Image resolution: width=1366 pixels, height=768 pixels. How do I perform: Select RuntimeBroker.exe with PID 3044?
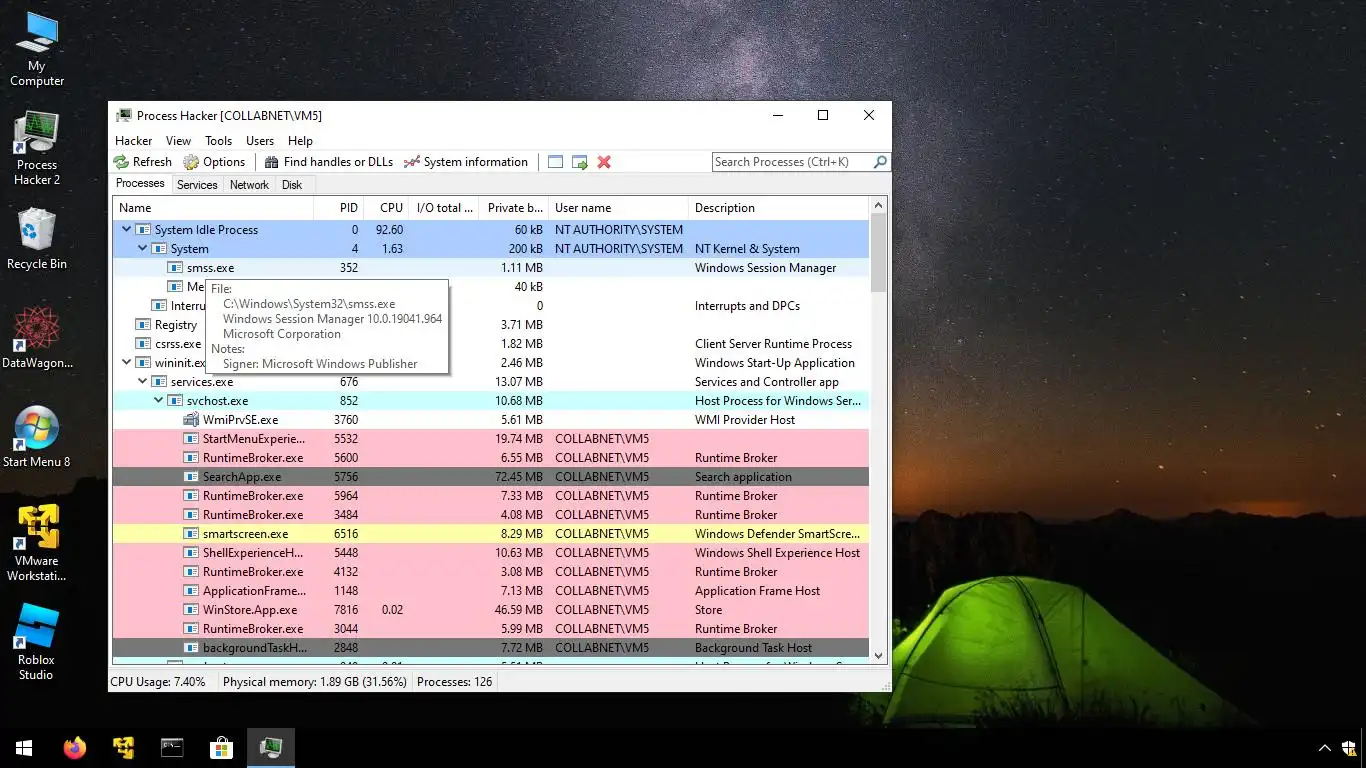pyautogui.click(x=490, y=629)
